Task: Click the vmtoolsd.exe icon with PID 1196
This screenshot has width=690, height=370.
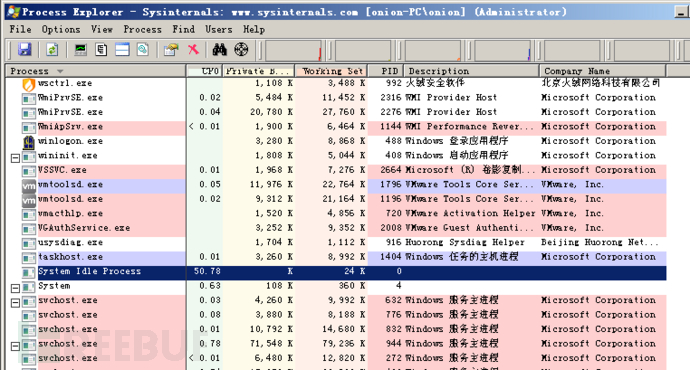Action: click(29, 200)
